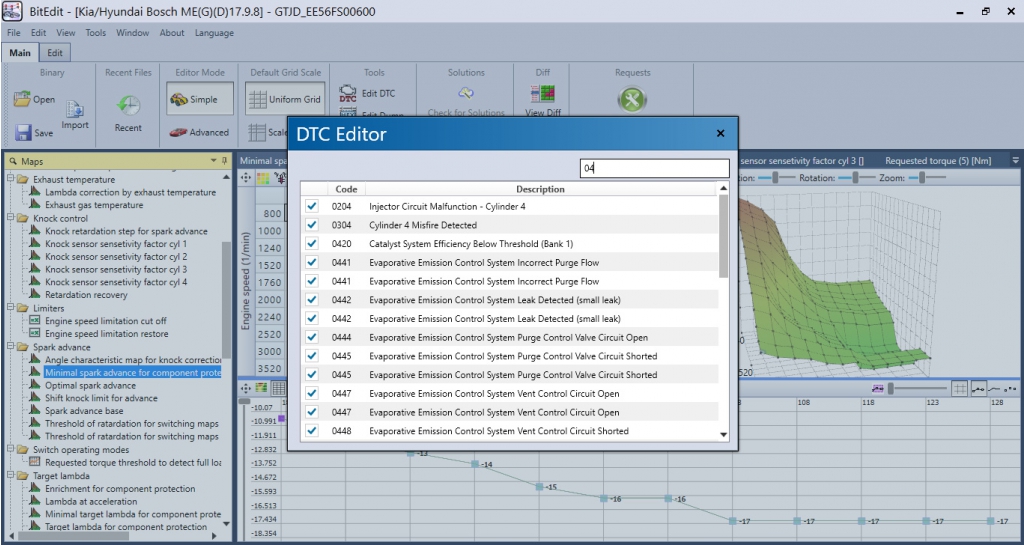This screenshot has height=545, width=1024.
Task: Select Optimal spark advance map
Action: [x=90, y=386]
